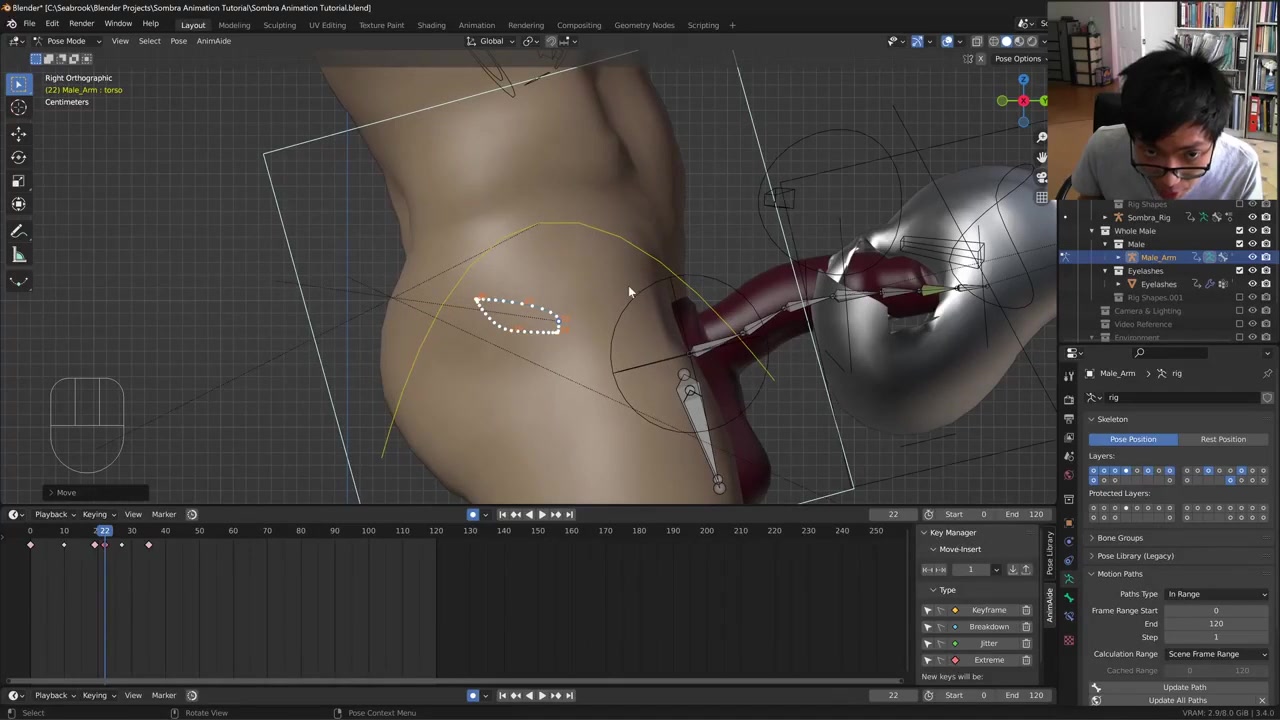Open the Render menu
The image size is (1280, 720).
[81, 24]
